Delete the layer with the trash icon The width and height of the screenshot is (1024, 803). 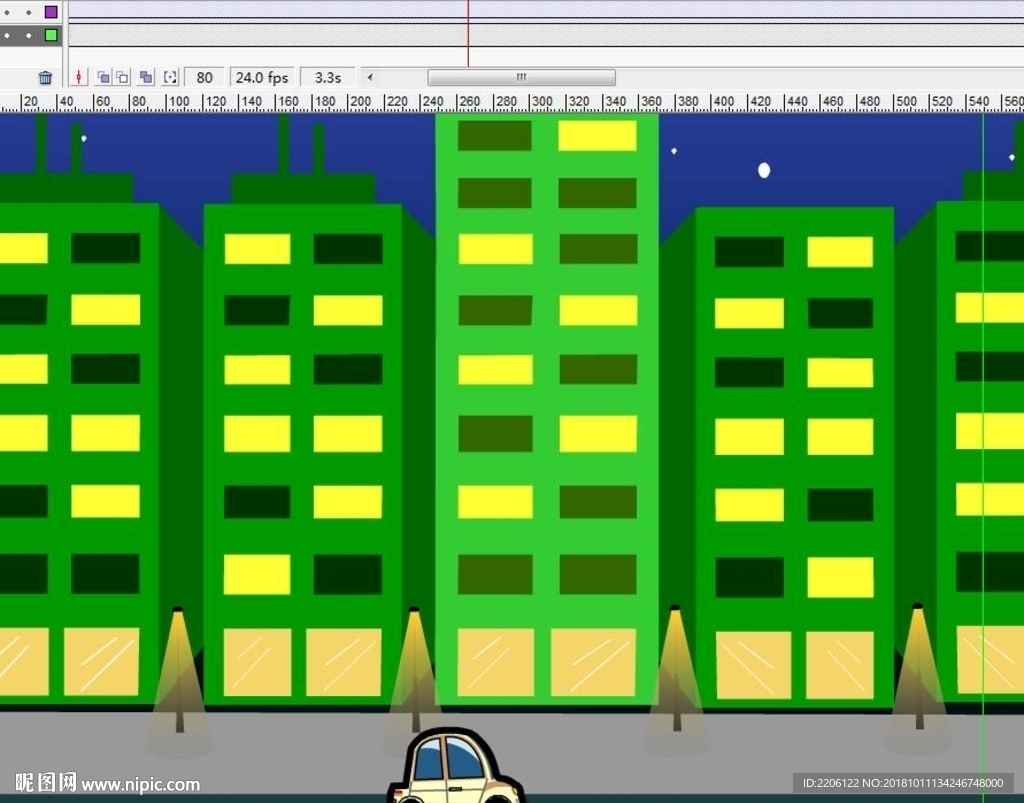pyautogui.click(x=45, y=78)
